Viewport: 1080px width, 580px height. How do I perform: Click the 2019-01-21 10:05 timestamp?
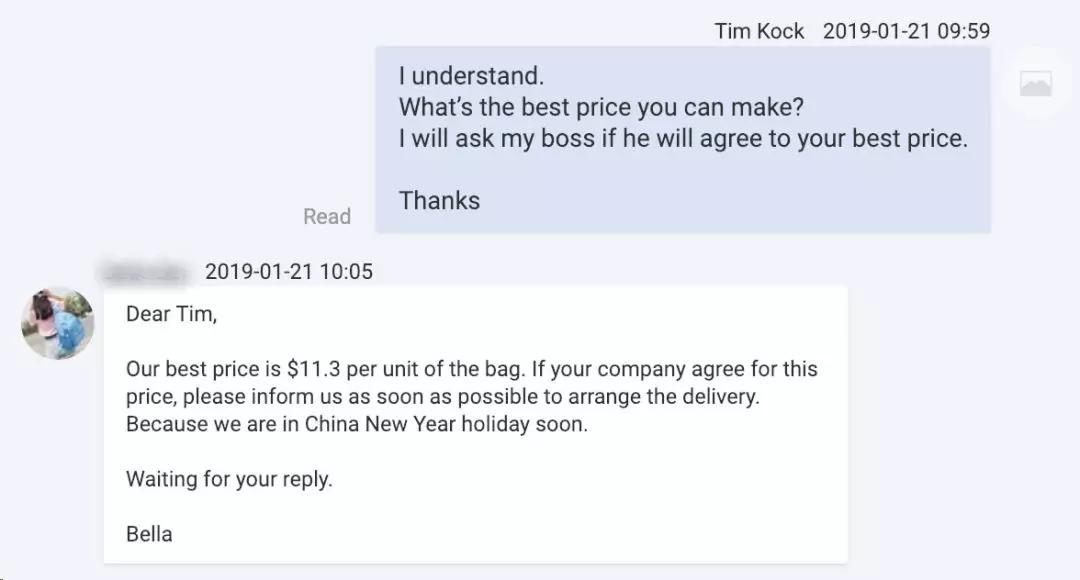coord(288,271)
